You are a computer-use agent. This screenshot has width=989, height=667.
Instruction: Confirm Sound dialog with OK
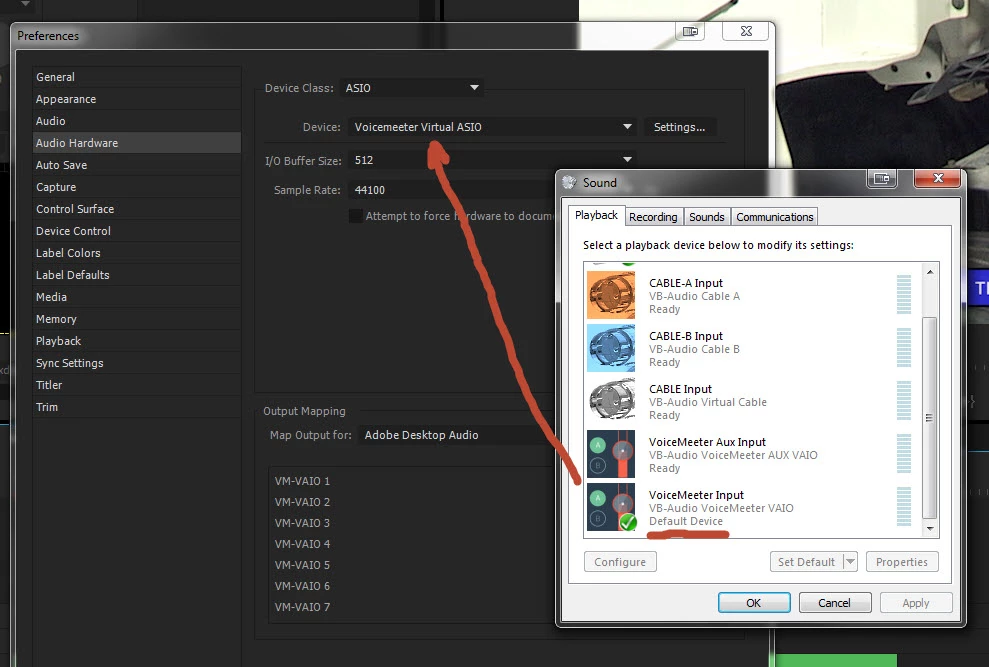[x=754, y=603]
